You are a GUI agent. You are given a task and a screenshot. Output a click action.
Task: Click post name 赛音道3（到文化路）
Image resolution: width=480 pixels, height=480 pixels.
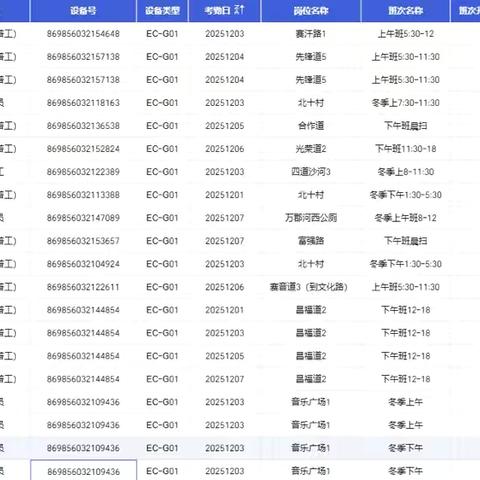(x=309, y=287)
